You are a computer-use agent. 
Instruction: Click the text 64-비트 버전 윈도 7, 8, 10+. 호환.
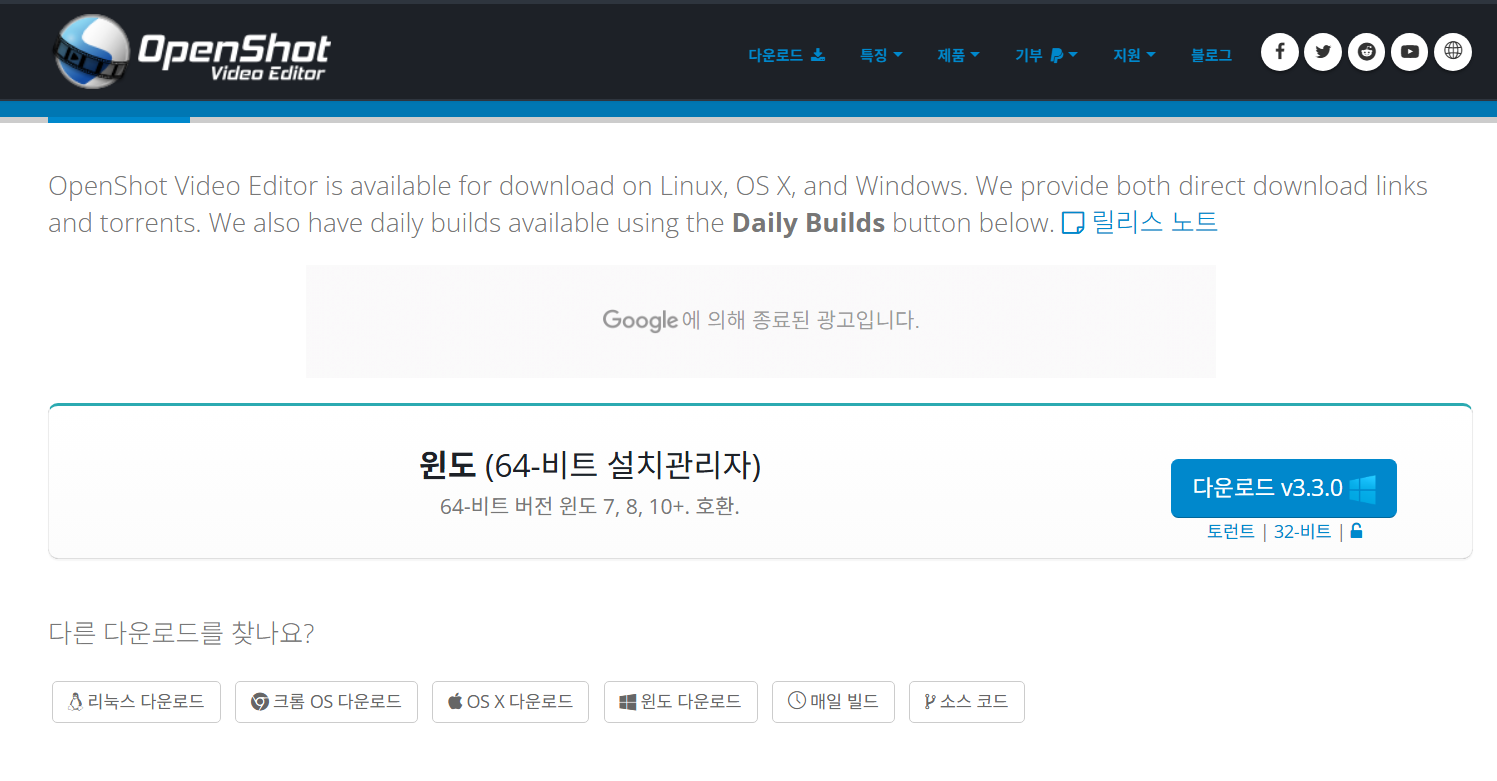590,506
